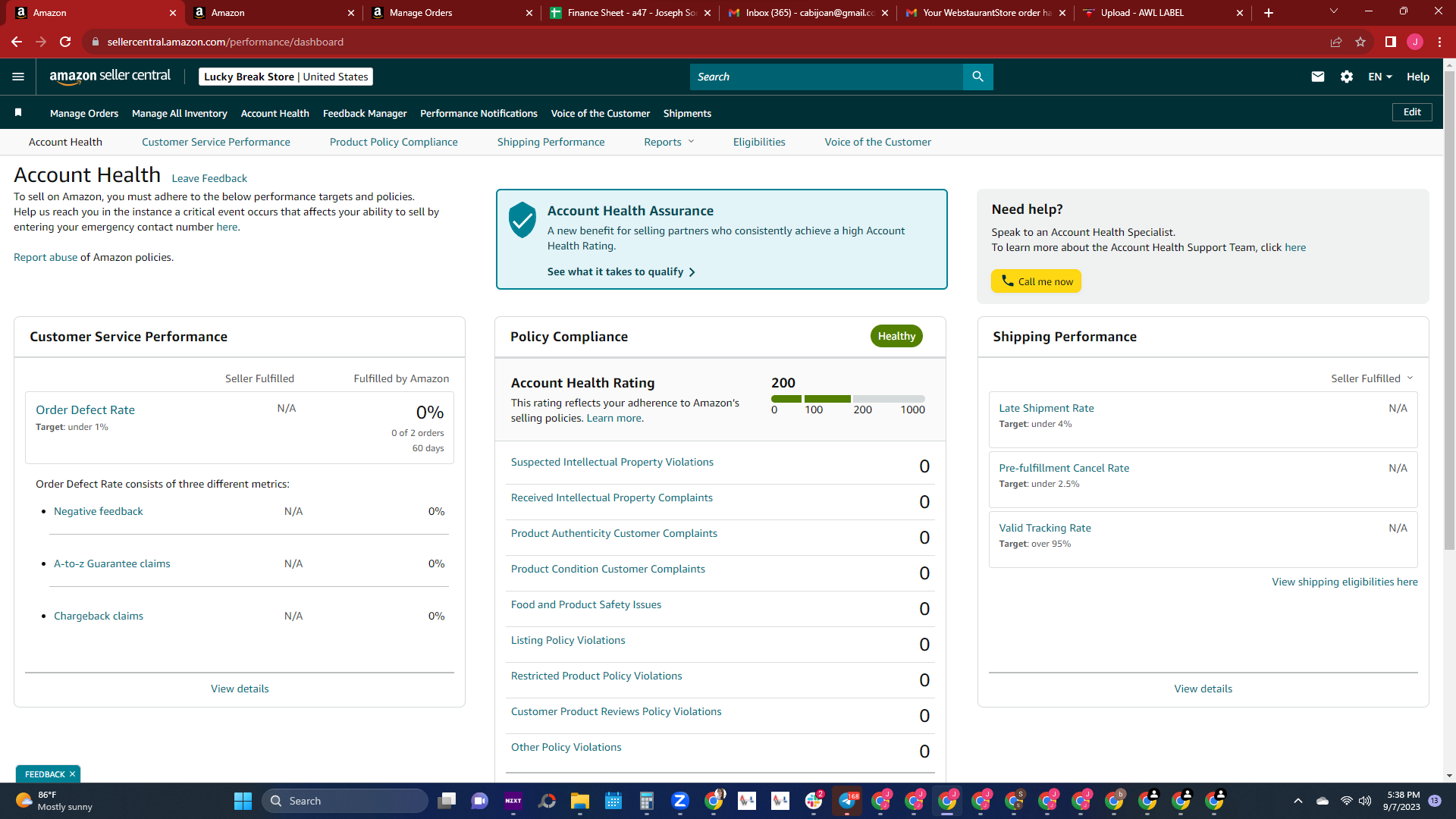The image size is (1456, 819).
Task: Show hidden system tray icons
Action: pos(1298,801)
